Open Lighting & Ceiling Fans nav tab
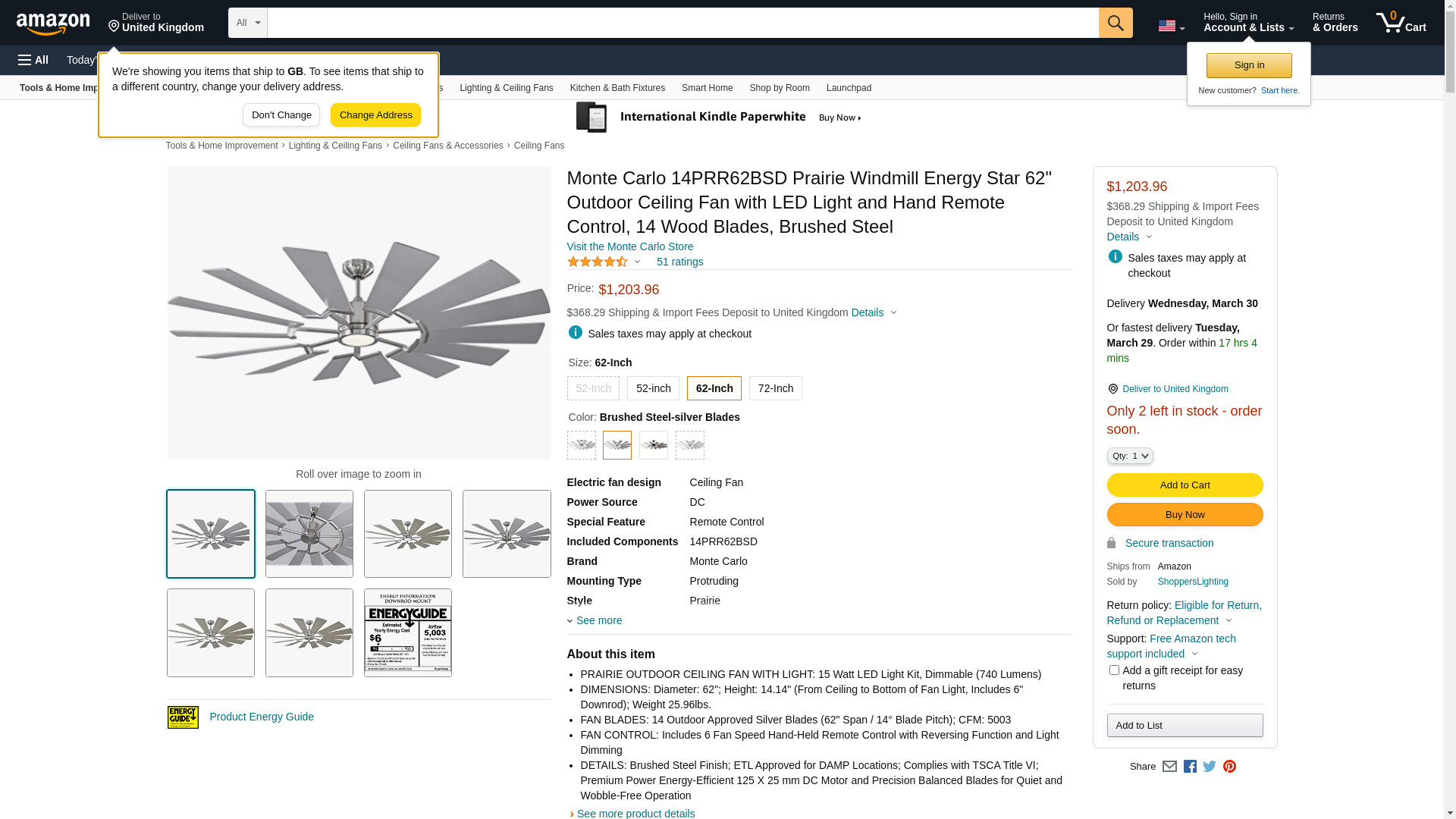This screenshot has width=1456, height=819. (506, 88)
